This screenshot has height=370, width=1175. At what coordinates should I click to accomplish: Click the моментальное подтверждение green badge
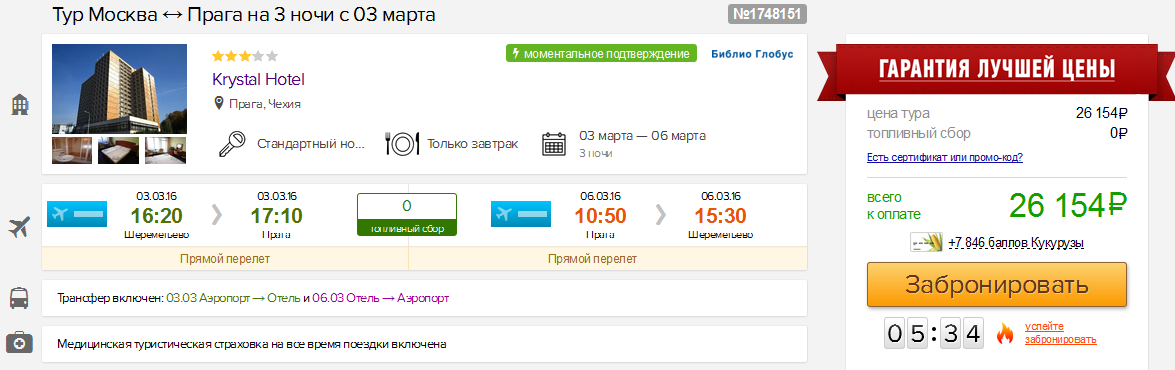602,54
